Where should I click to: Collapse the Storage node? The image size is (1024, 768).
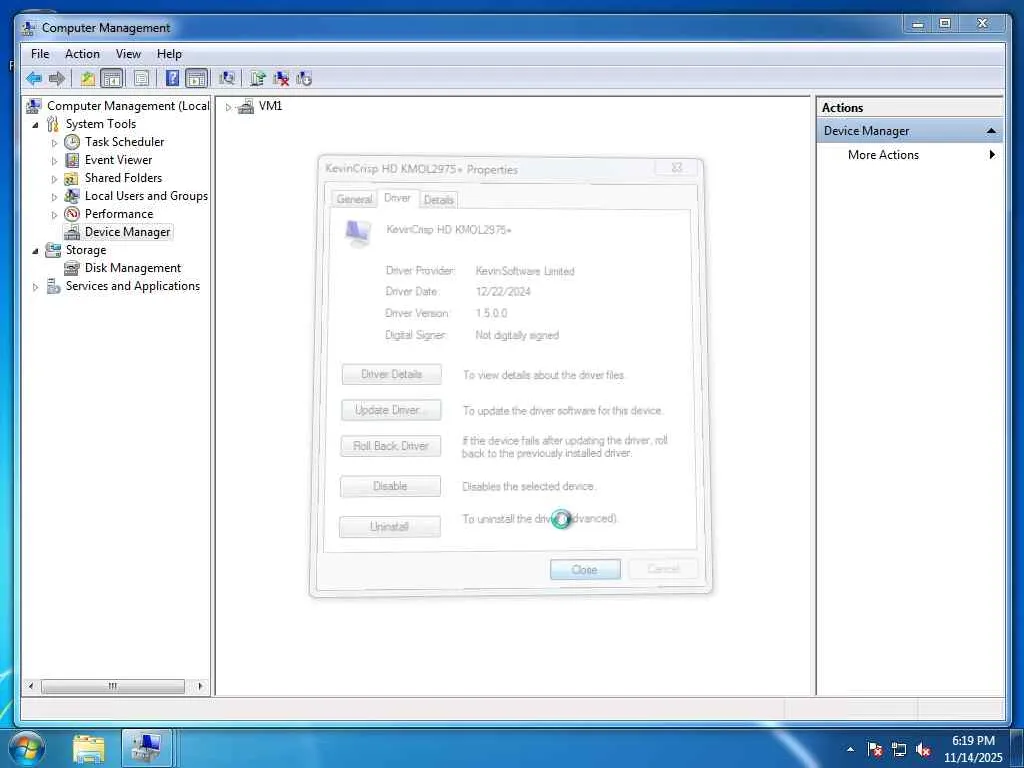click(x=35, y=251)
